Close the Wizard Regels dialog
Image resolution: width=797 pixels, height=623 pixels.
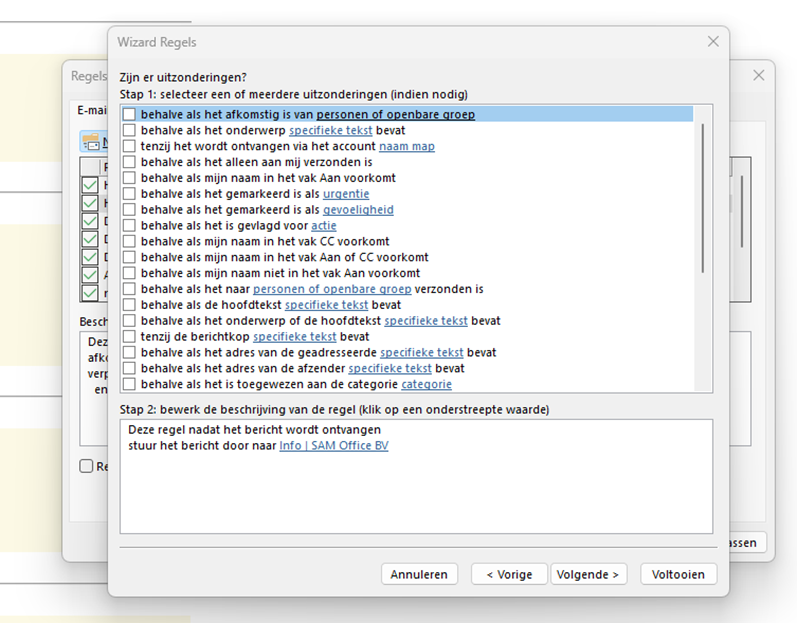click(713, 42)
